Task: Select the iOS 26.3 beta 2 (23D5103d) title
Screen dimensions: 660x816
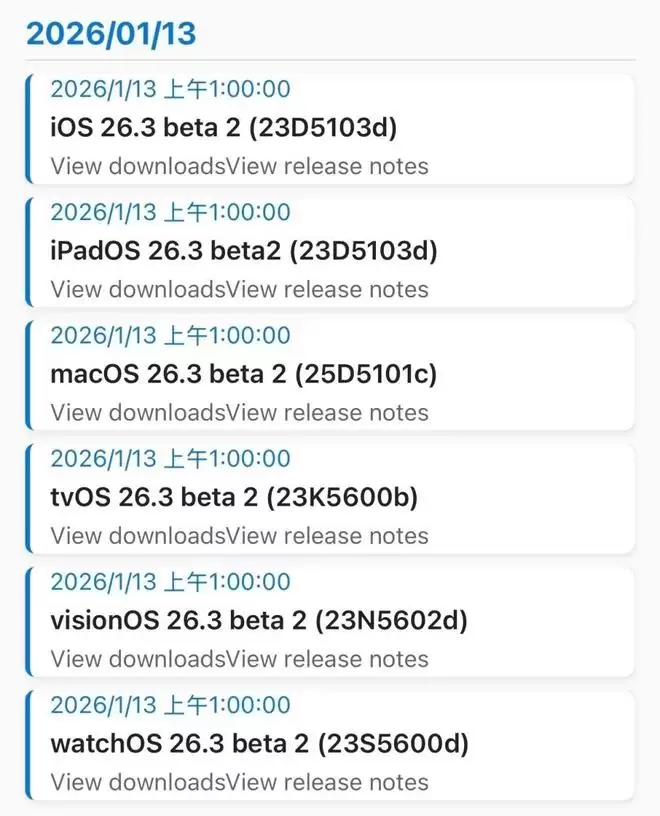Action: (224, 127)
